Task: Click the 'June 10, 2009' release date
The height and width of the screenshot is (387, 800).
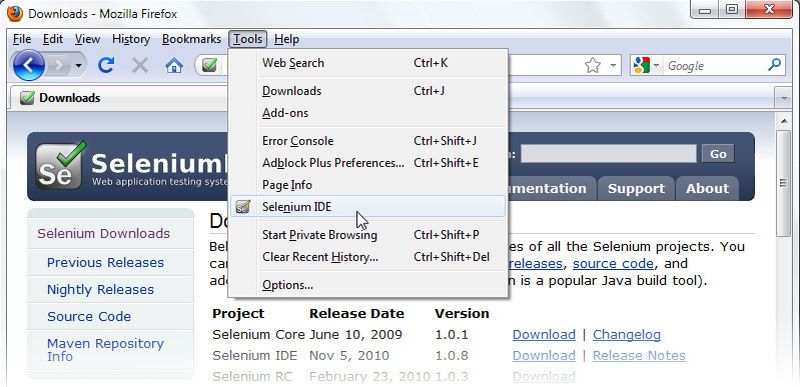Action: [356, 334]
